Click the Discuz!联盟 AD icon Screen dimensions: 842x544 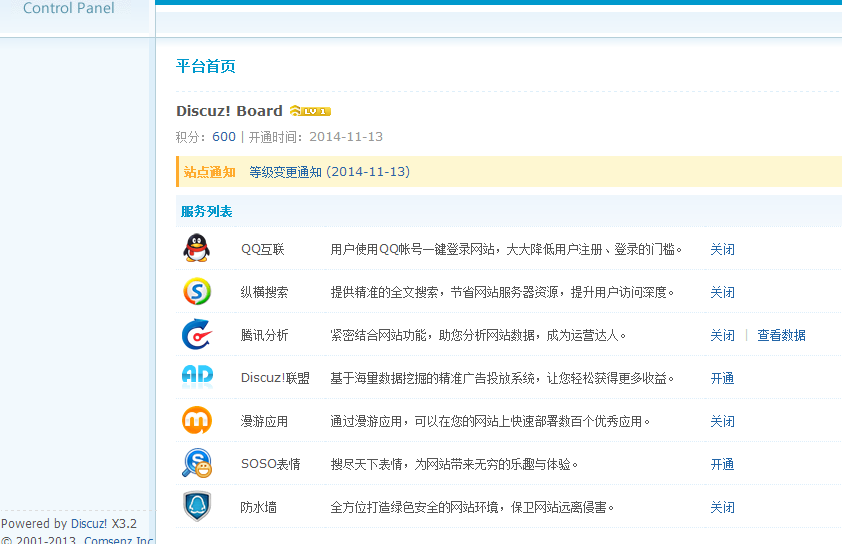[x=197, y=376]
